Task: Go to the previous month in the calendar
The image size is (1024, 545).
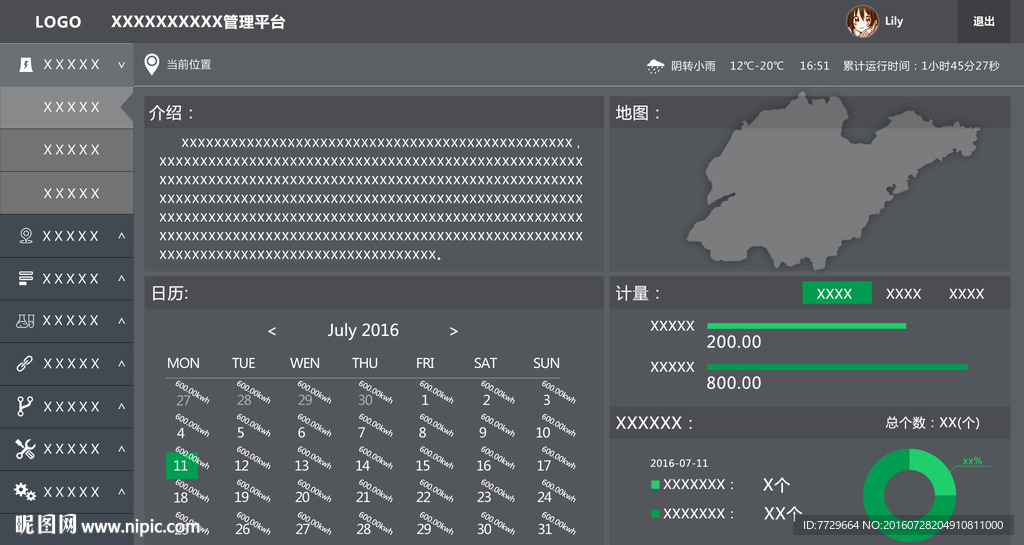Action: pyautogui.click(x=272, y=331)
